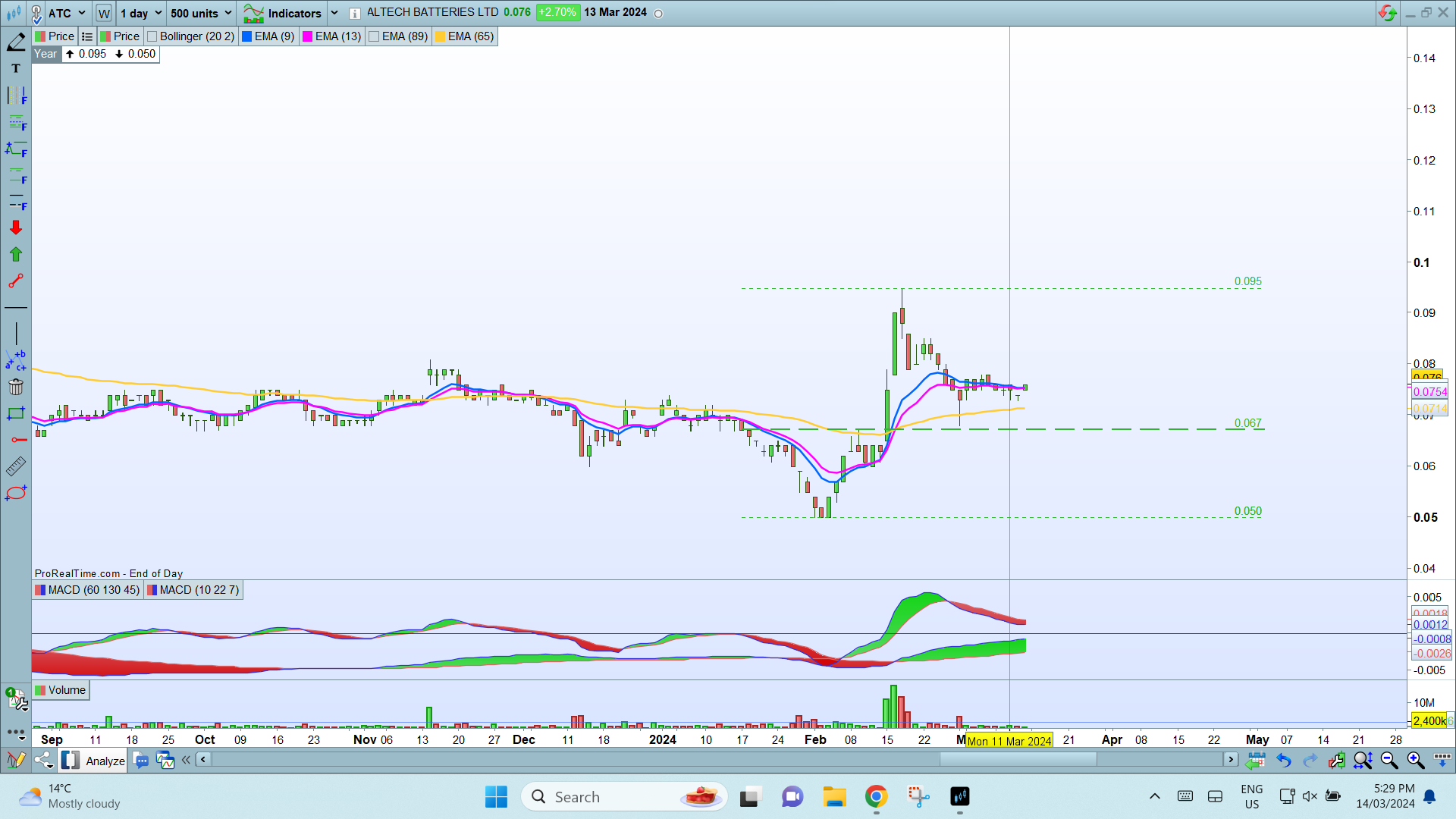Click the link group pin icon
Screen dimensions: 1456x819
coord(36,13)
